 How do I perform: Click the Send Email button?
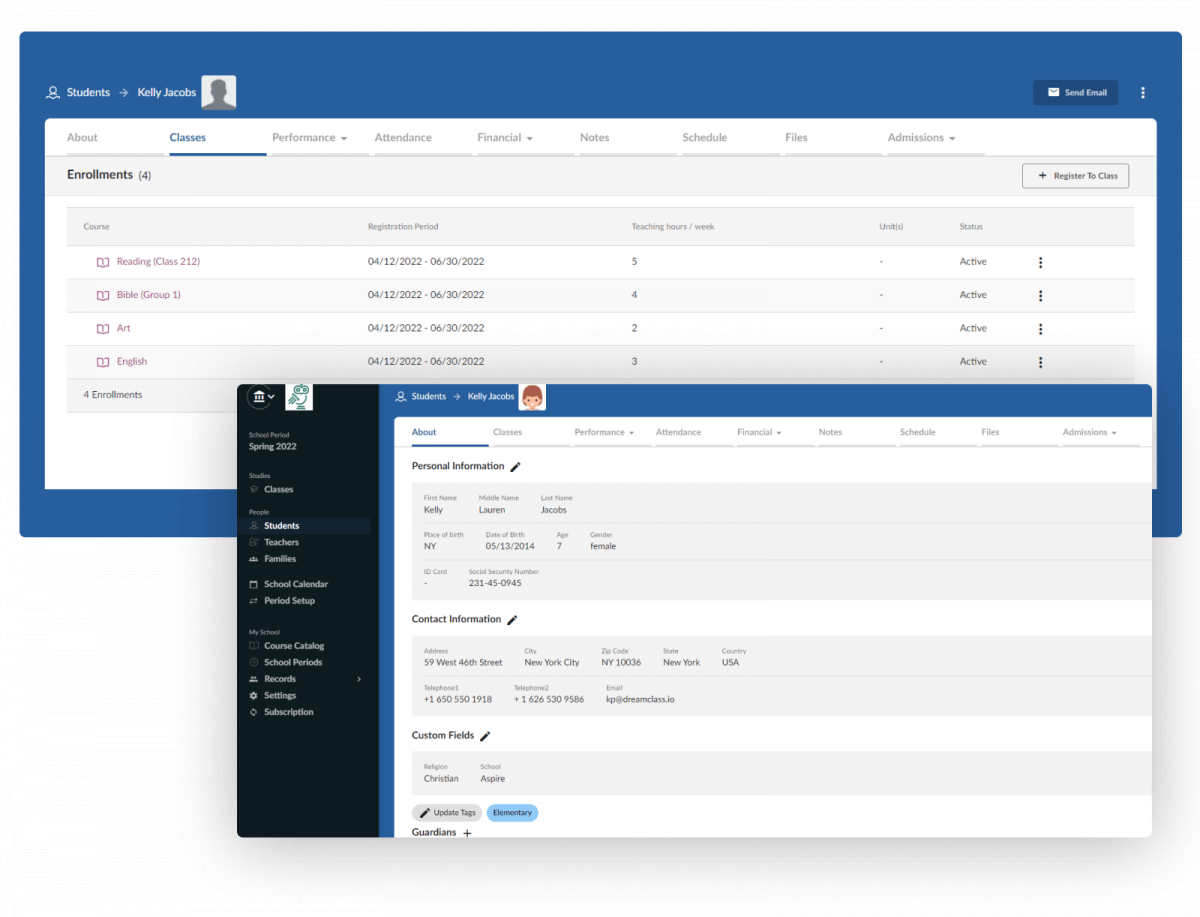click(1075, 93)
